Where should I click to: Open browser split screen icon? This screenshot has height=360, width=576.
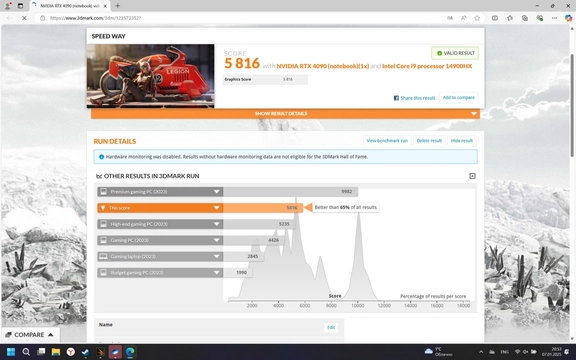495,18
